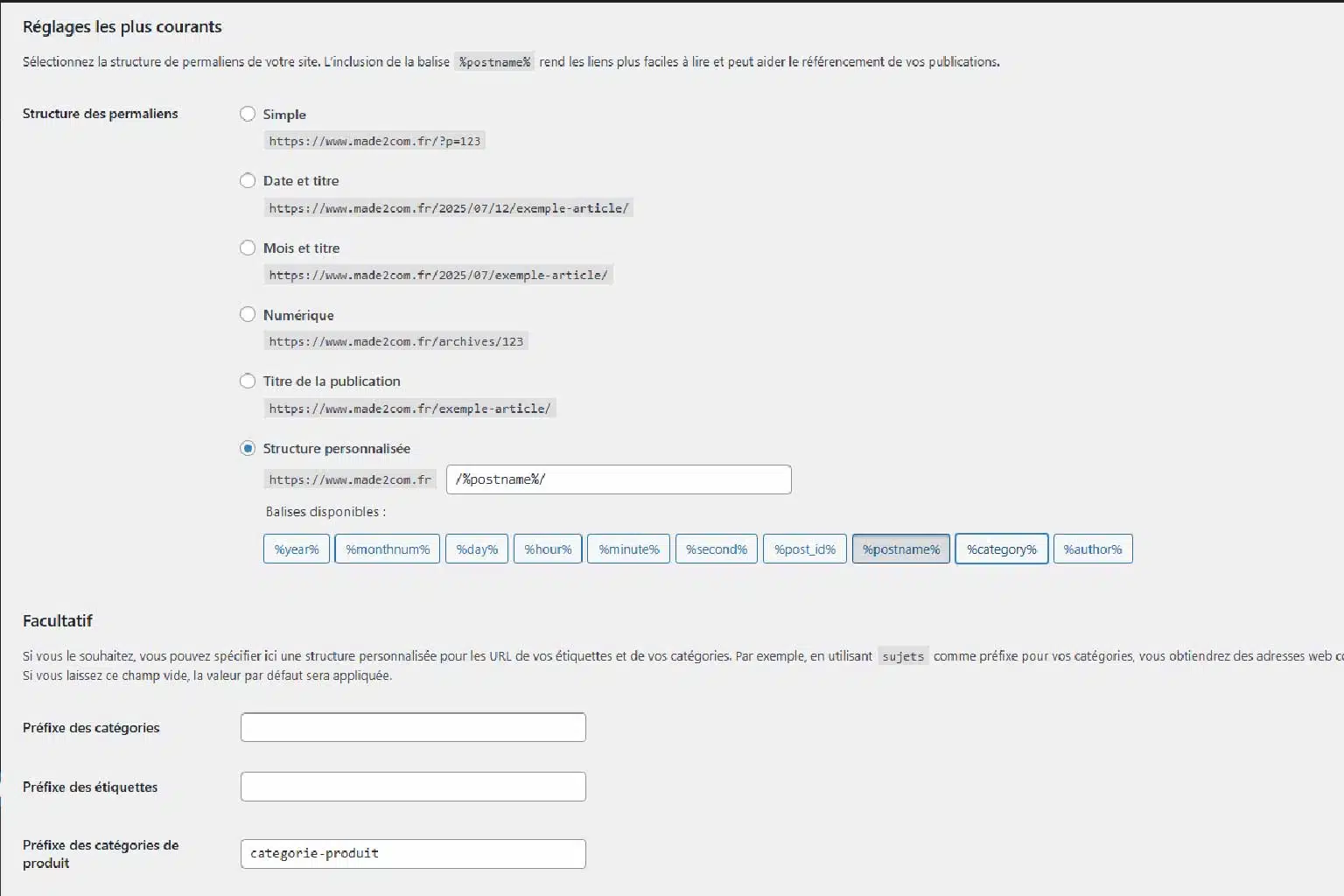
Task: Click the Réglages les plus courants heading
Action: click(x=122, y=27)
